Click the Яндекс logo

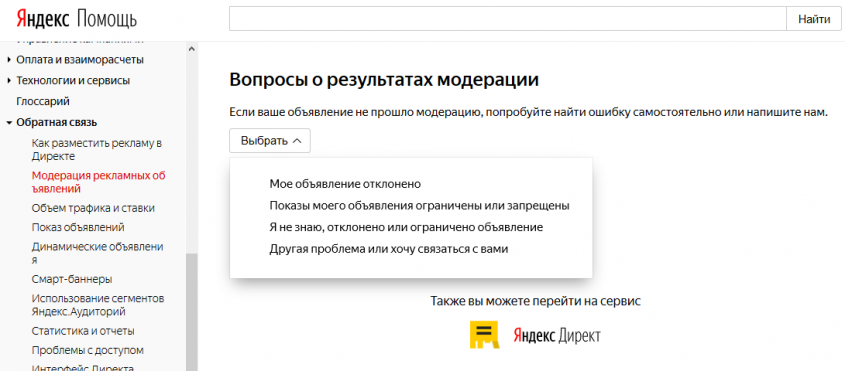43,19
